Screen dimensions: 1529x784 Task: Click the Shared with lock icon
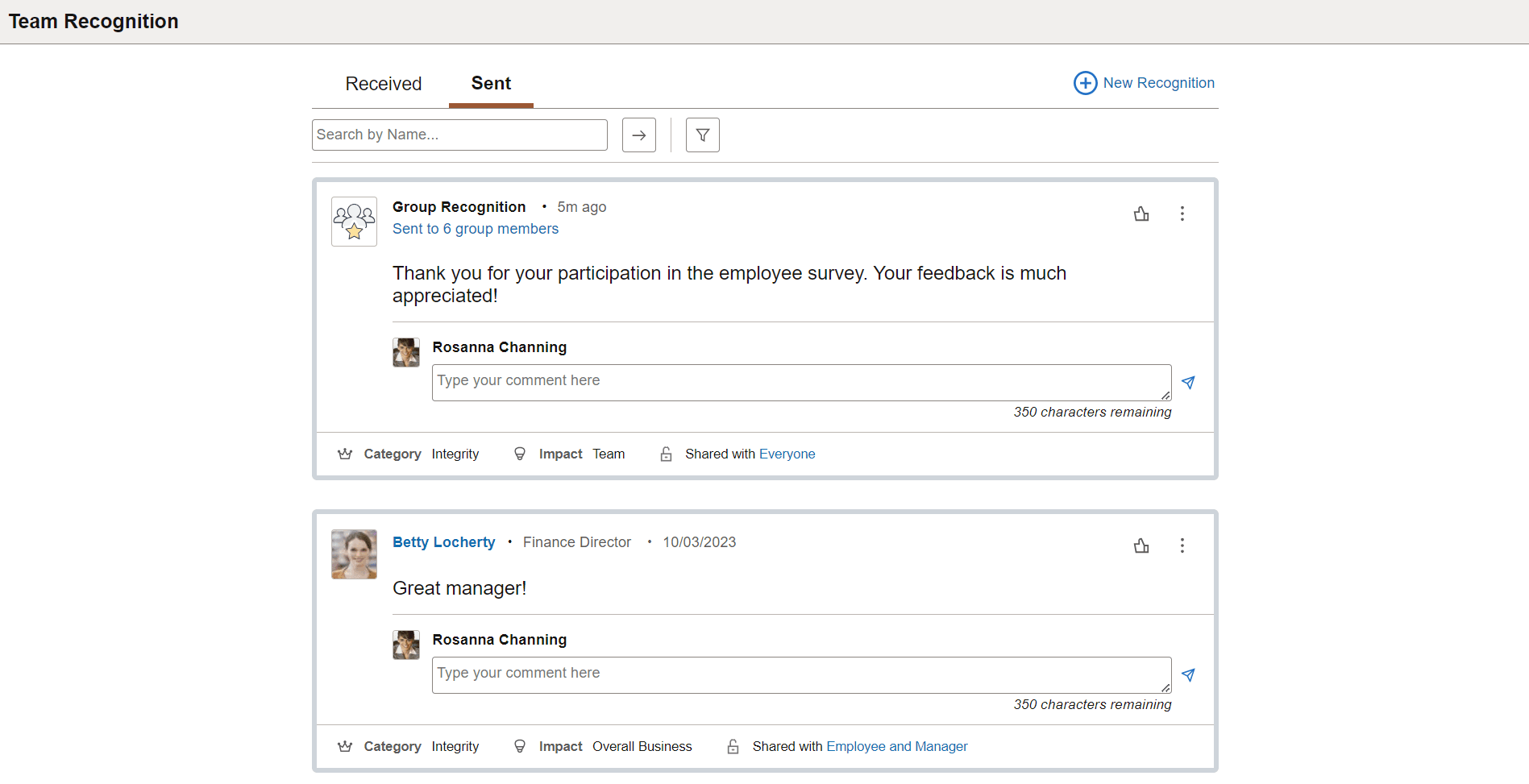tap(666, 454)
